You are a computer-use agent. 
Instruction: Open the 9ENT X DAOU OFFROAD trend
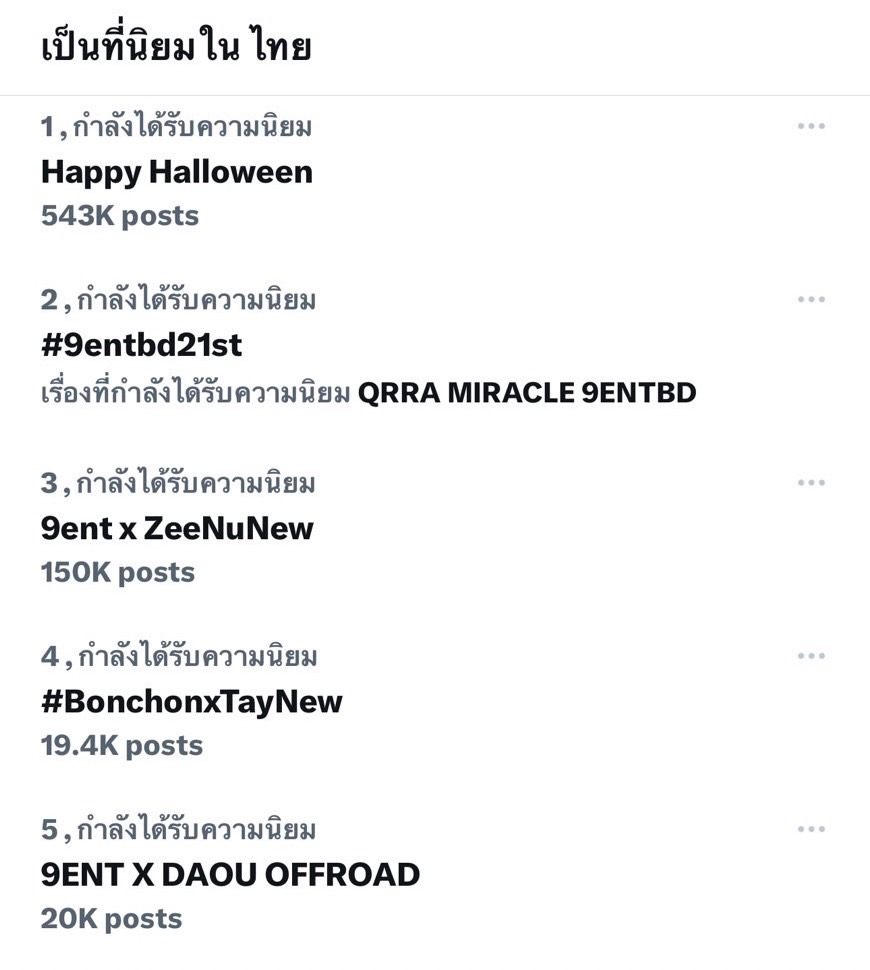click(x=230, y=874)
